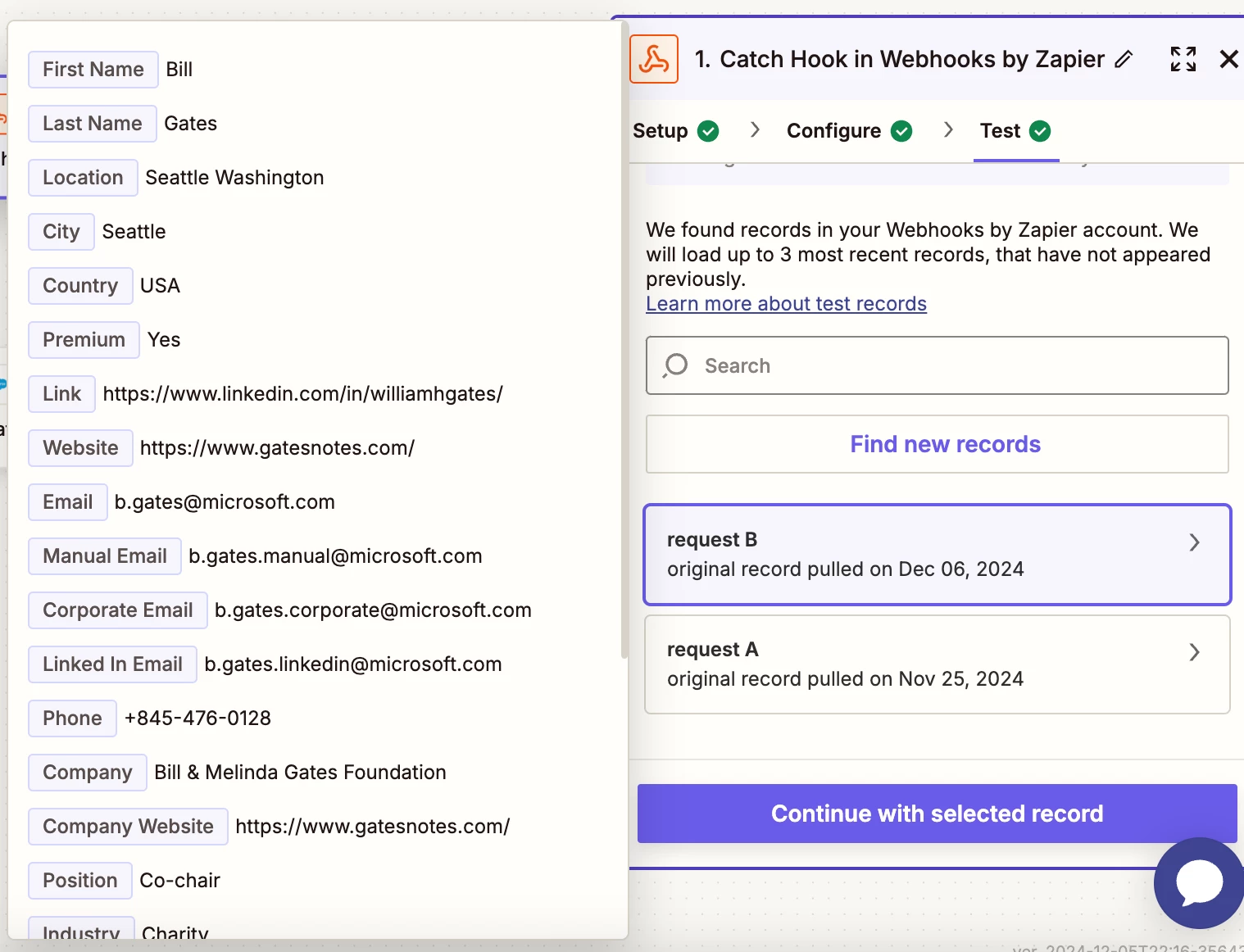Click the Search records input field
Viewport: 1244px width, 952px height.
pyautogui.click(x=938, y=365)
